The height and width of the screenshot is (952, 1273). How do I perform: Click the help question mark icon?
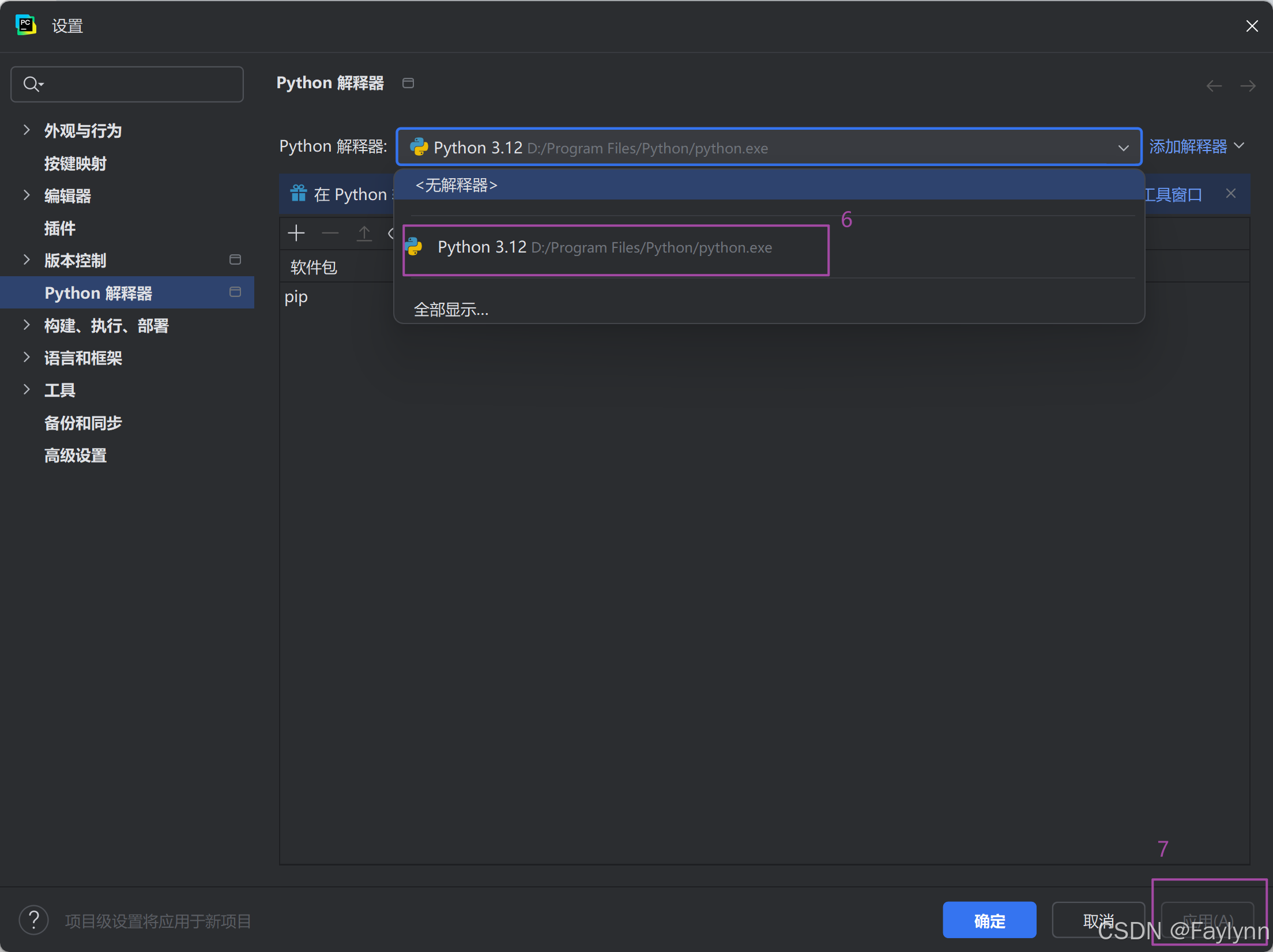click(x=34, y=920)
